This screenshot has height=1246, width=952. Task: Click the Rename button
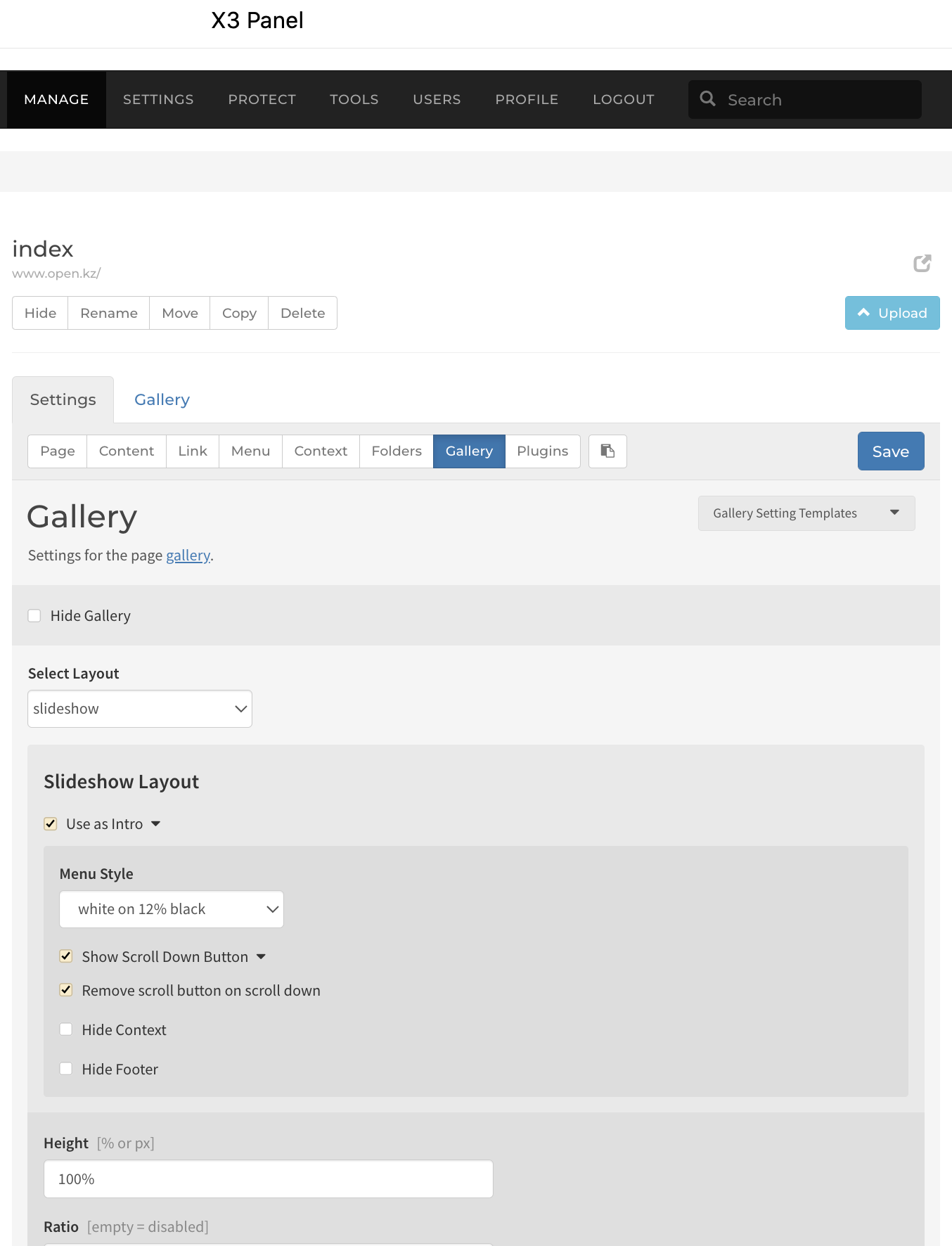pos(109,313)
